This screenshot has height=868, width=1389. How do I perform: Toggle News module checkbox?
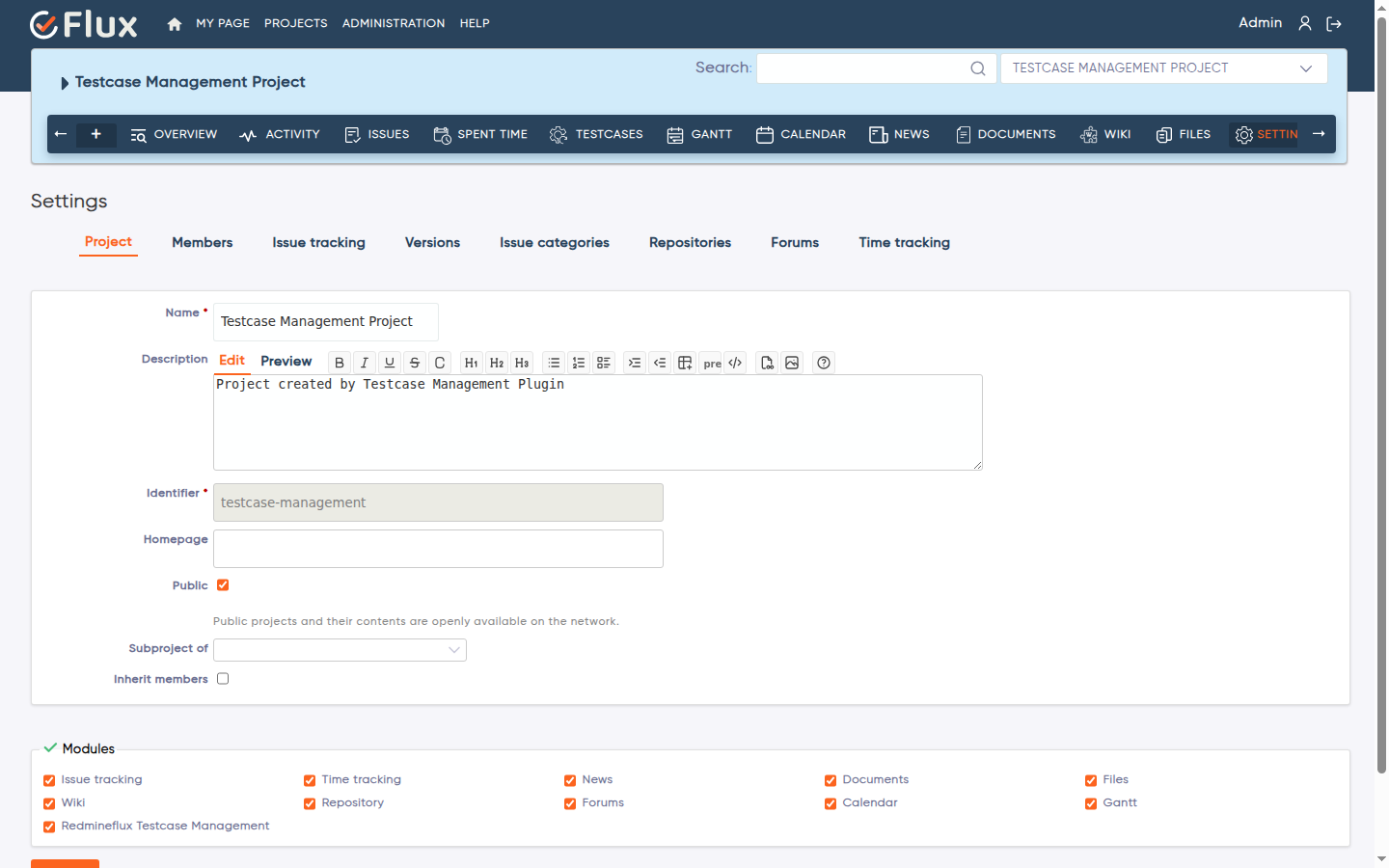coord(570,780)
